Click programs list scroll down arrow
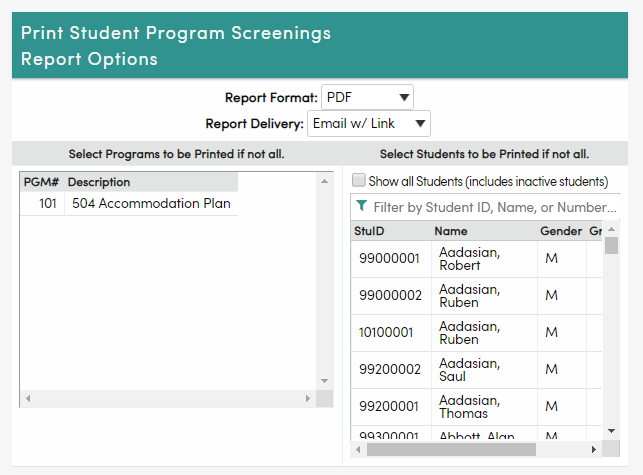643x475 pixels. coord(324,380)
